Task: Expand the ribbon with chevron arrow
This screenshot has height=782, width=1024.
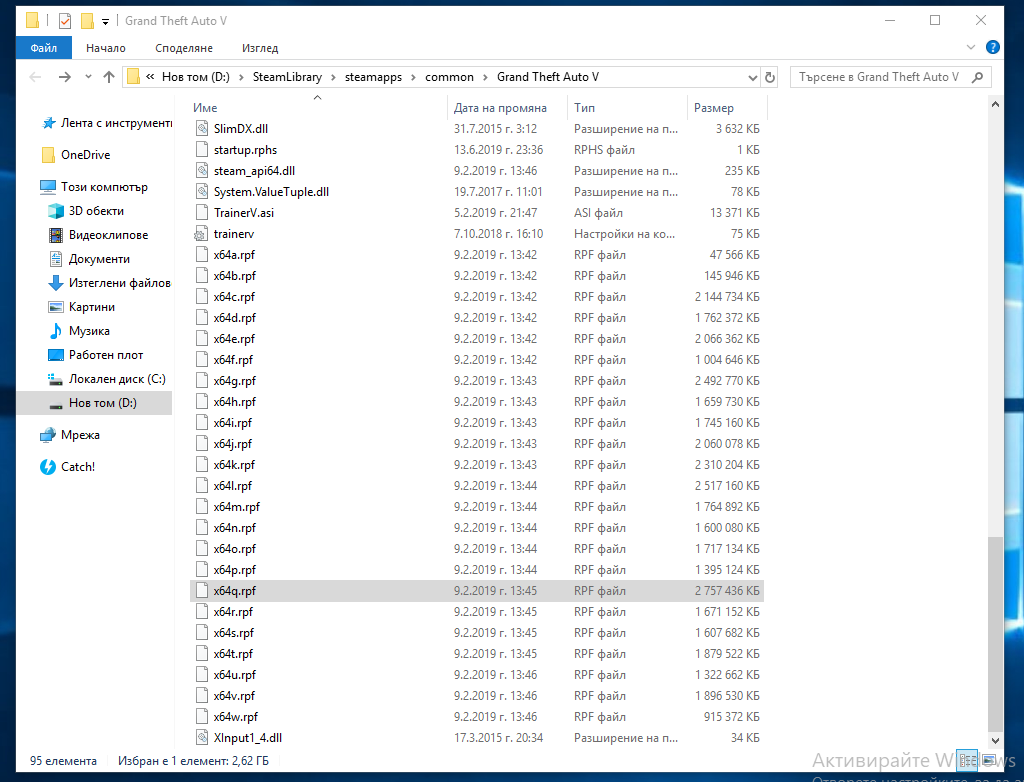Action: [970, 47]
